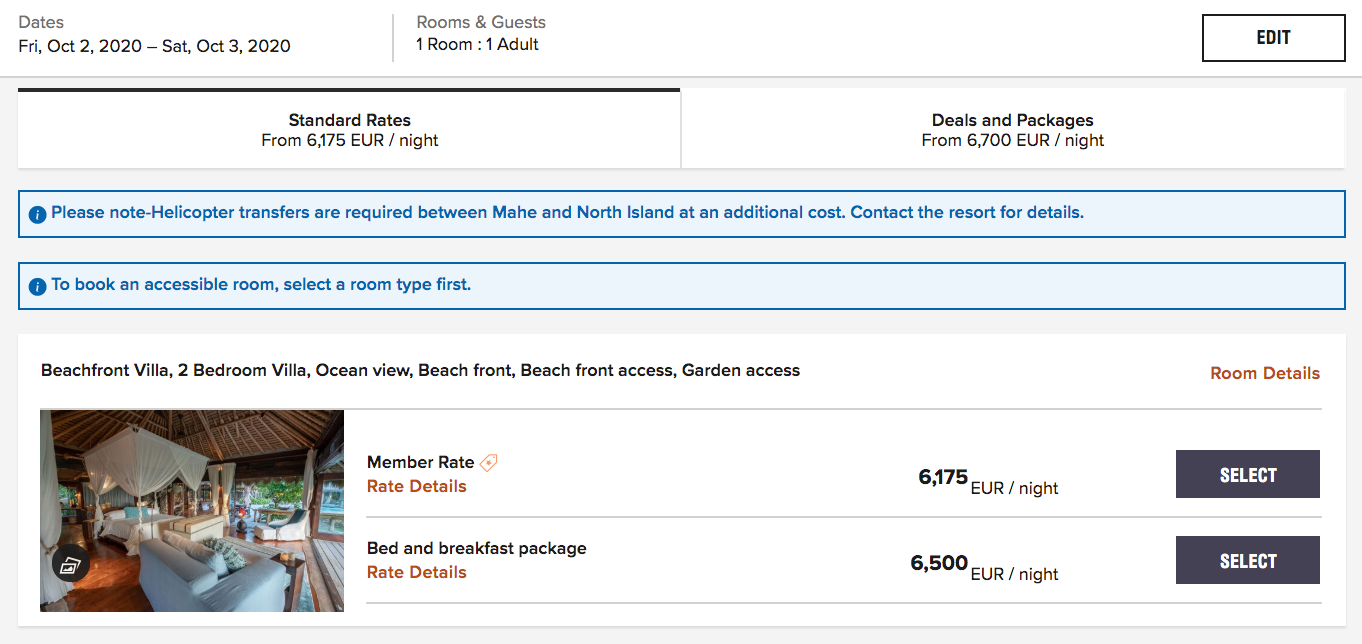Click info icon beside accessible room notice

[37, 286]
